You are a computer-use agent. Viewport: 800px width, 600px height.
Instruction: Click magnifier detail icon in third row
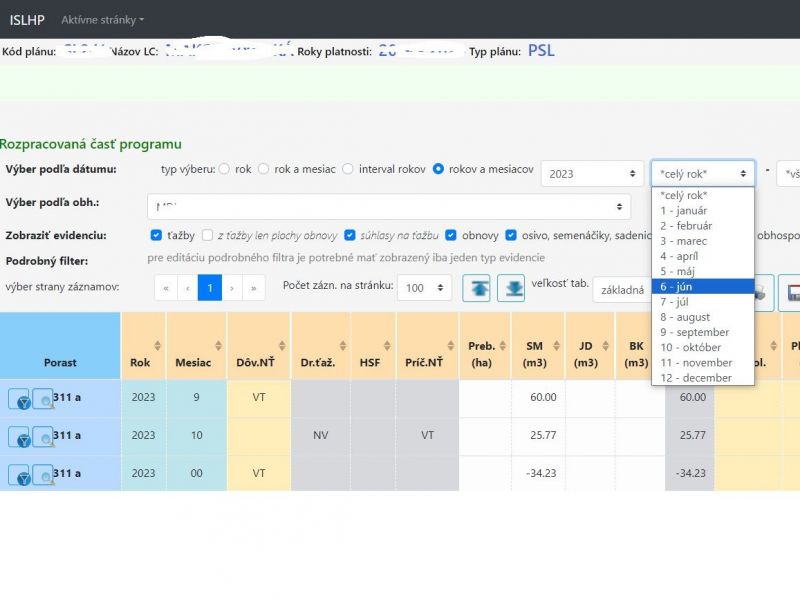pyautogui.click(x=42, y=474)
